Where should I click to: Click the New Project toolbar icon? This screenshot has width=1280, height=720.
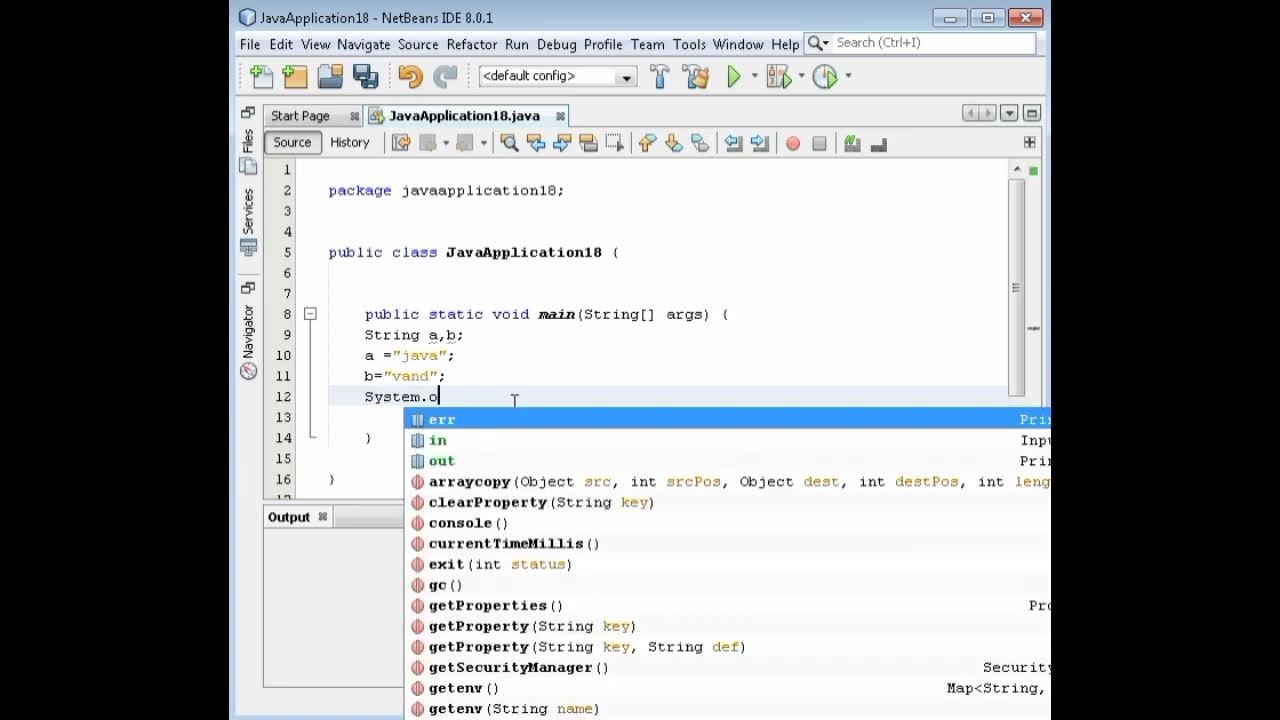point(295,76)
